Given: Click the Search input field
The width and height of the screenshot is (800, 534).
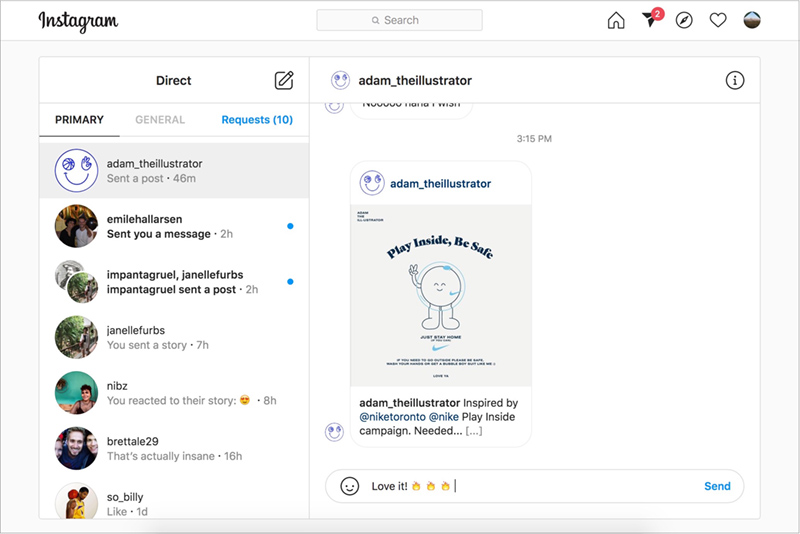Looking at the screenshot, I should pyautogui.click(x=399, y=20).
